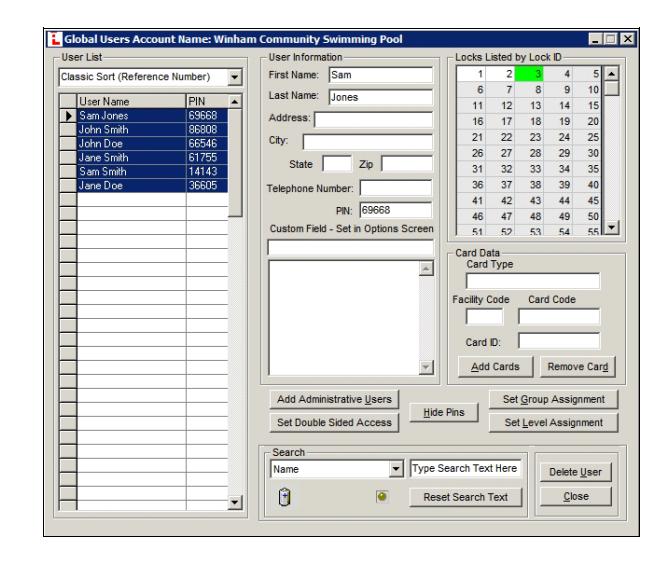Select lock 1 in lock grid

point(471,74)
